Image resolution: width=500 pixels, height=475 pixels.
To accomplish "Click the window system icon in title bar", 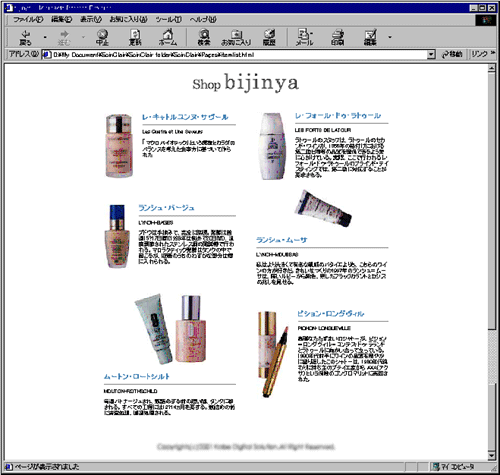I will coord(9,7).
